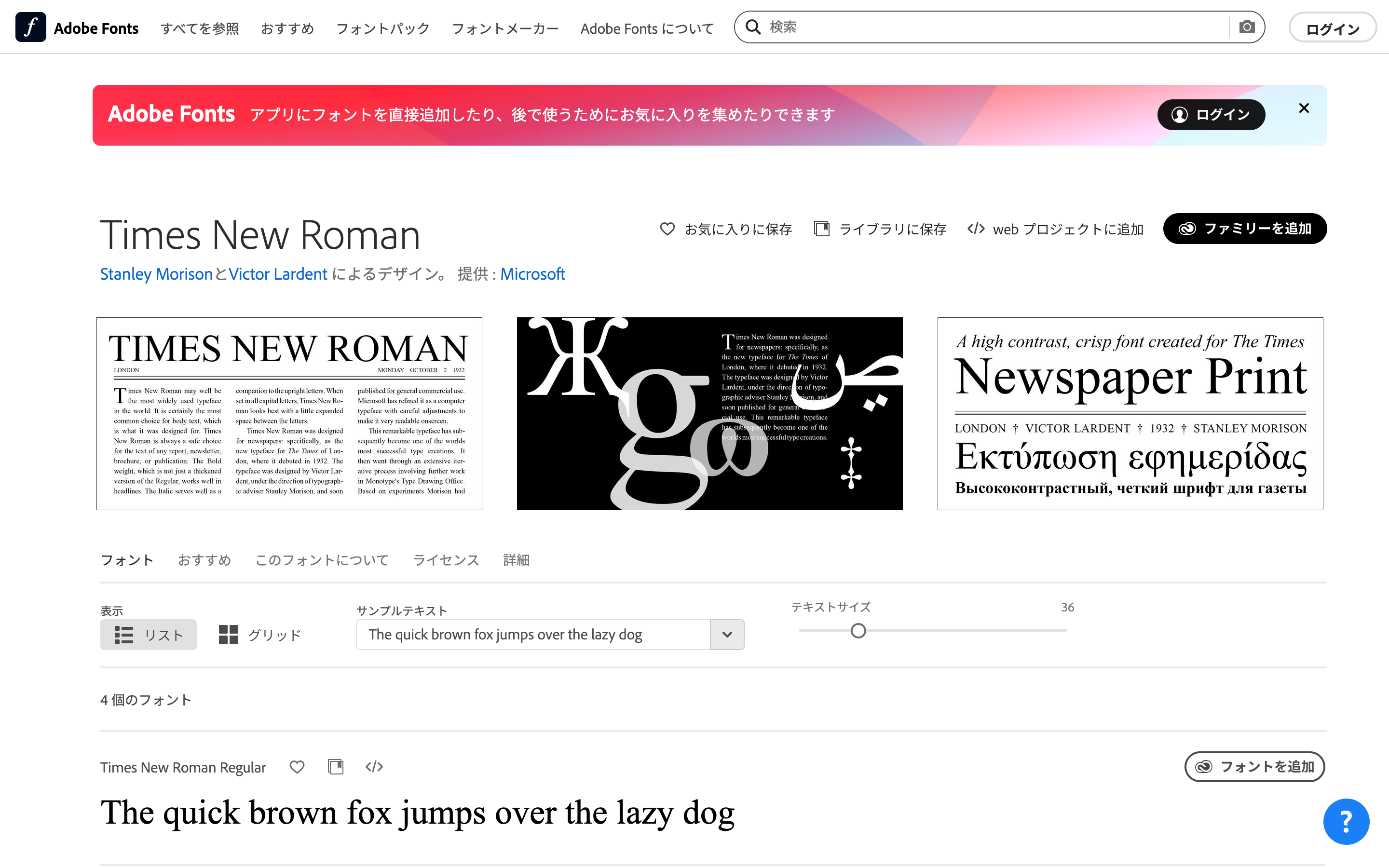Click the text size value 36
This screenshot has width=1389, height=868.
(x=1068, y=608)
